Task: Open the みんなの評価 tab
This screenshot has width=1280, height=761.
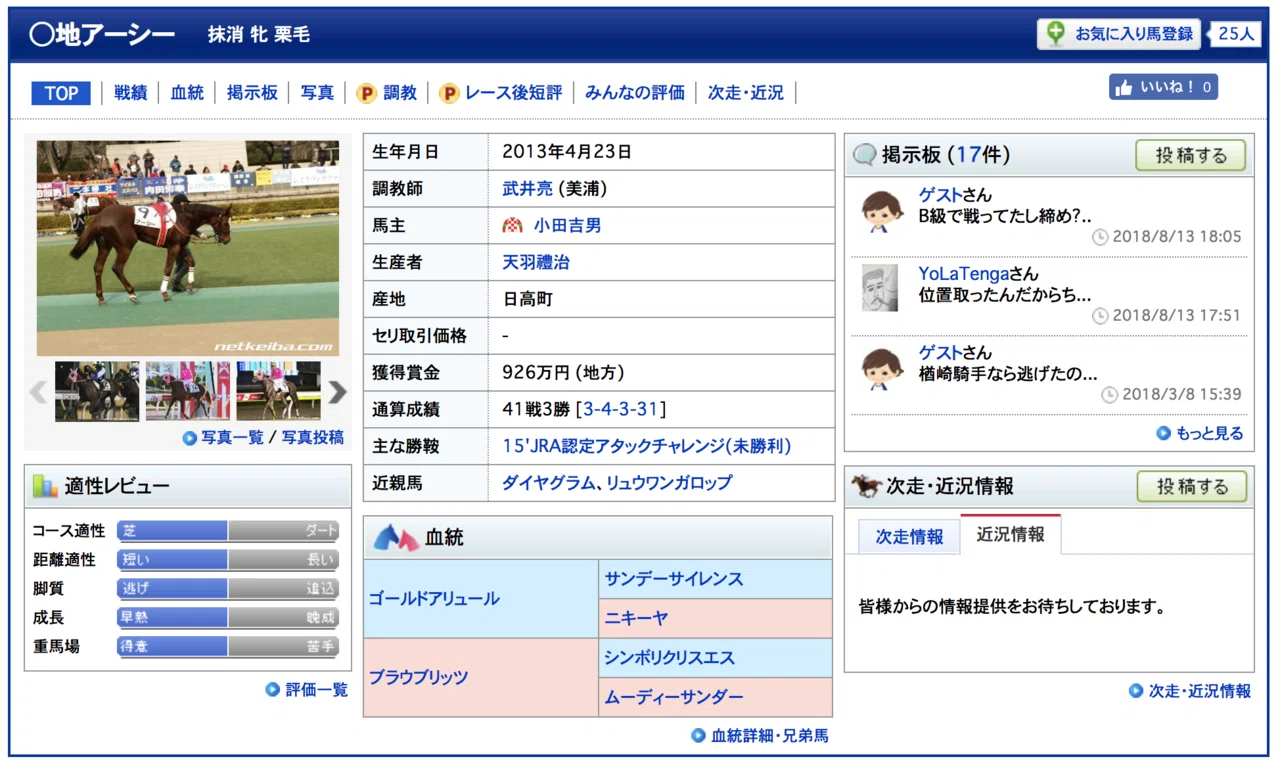Action: 635,93
